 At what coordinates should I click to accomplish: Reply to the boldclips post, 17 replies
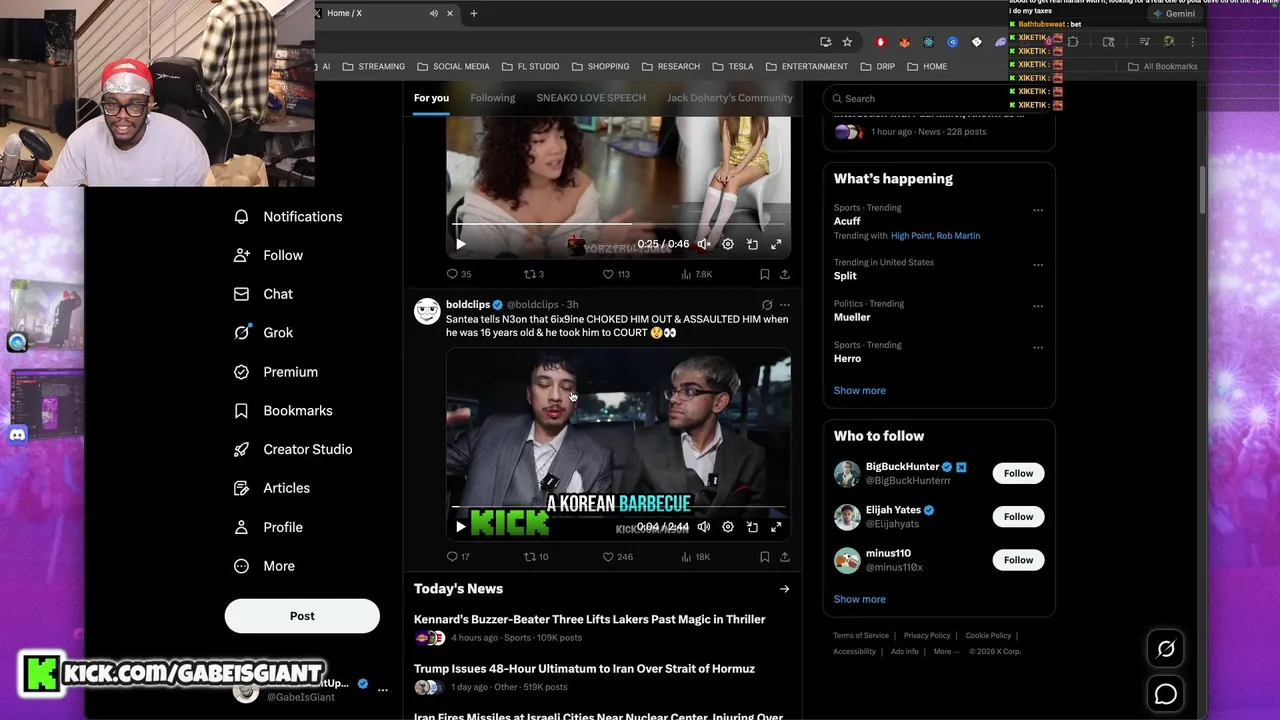click(458, 557)
